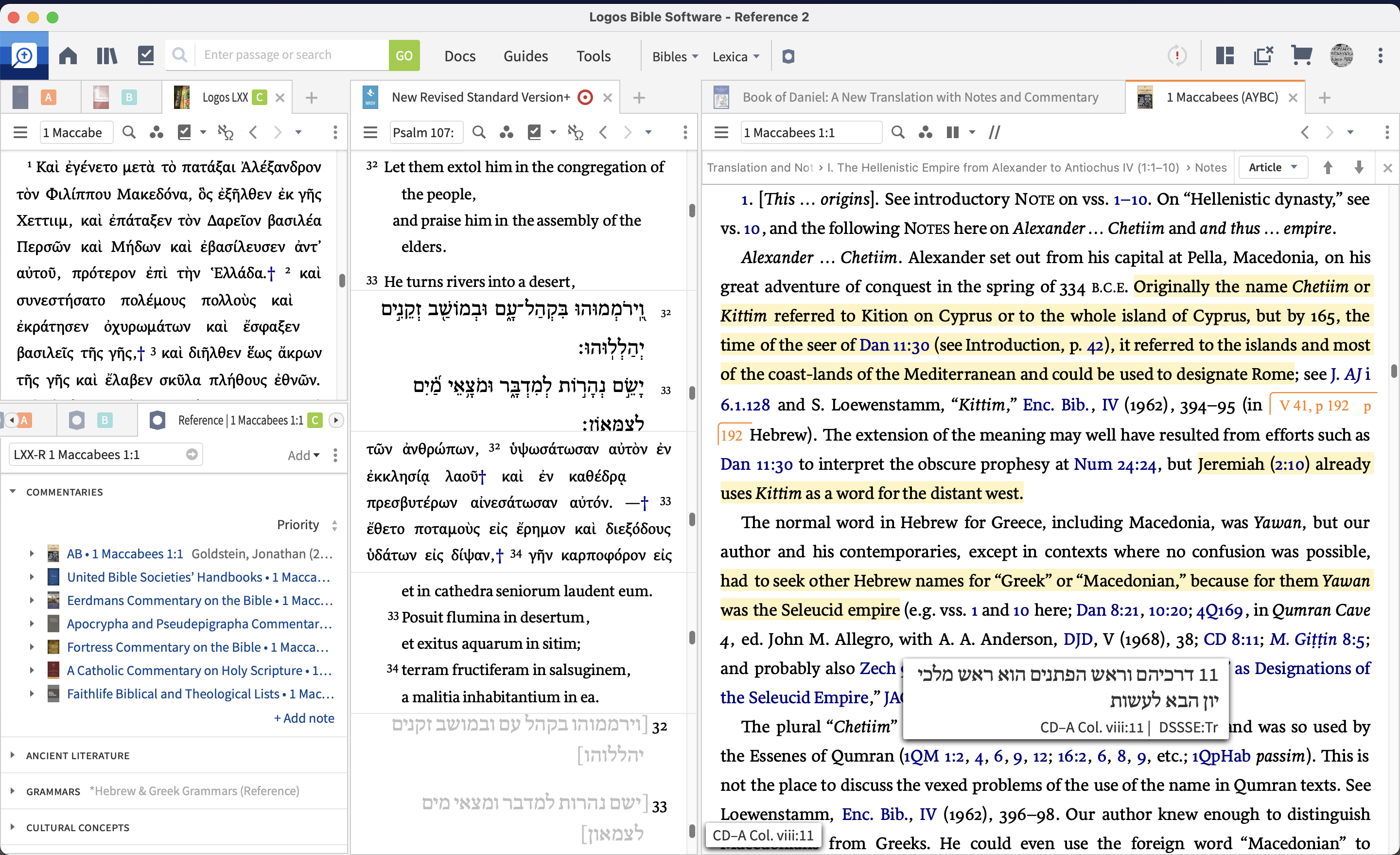This screenshot has height=855, width=1400.
Task: Open NRSV panel options kebab menu
Action: tap(685, 132)
